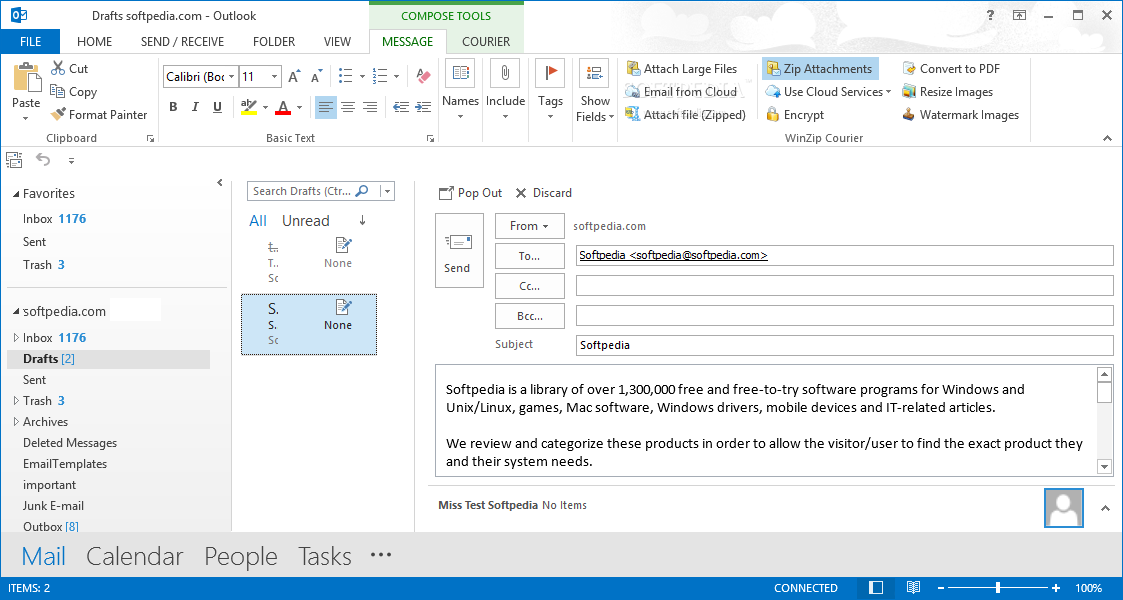Open the numbering list dropdown arrow

(396, 77)
